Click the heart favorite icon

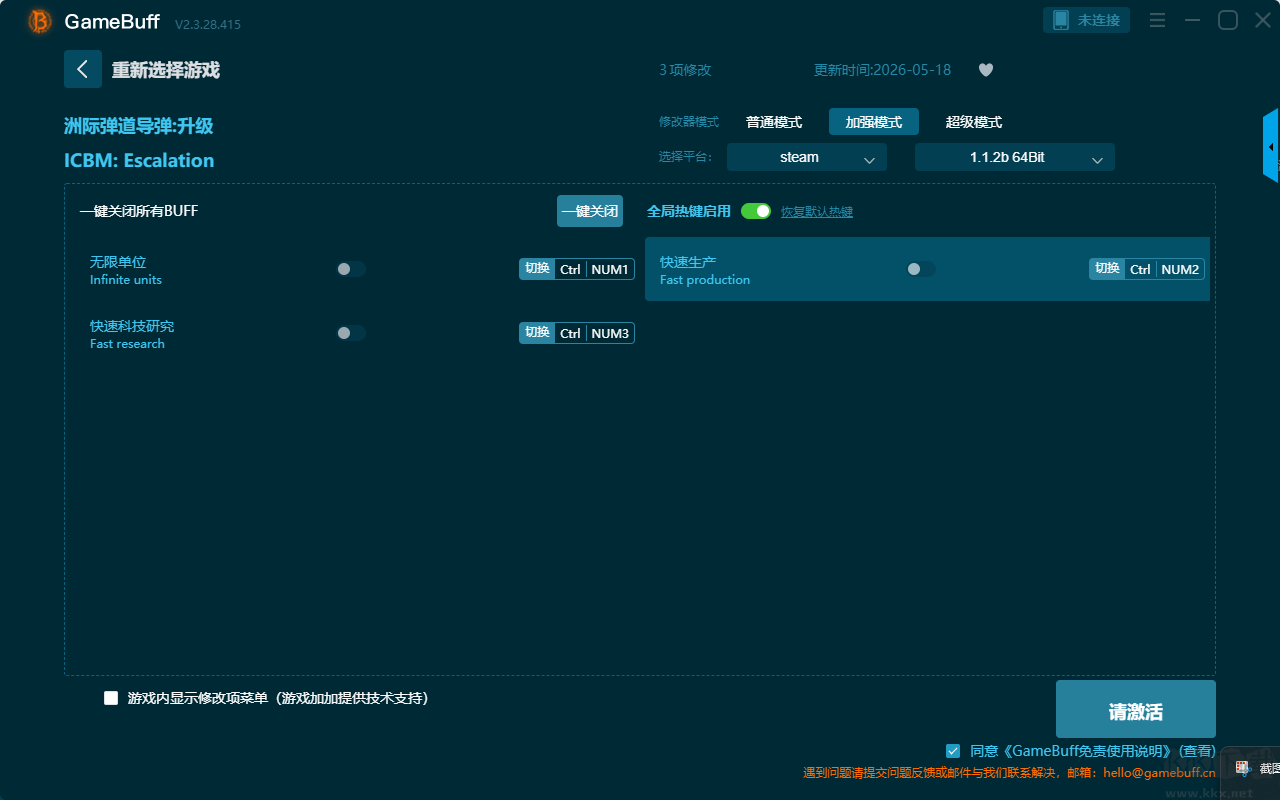986,70
